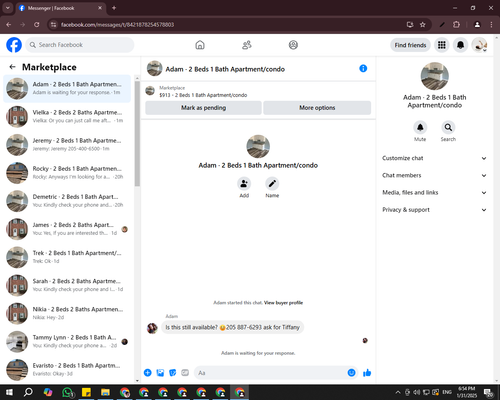Attach a photo file in composer
Screen dimensions: 500x400
coord(160,373)
